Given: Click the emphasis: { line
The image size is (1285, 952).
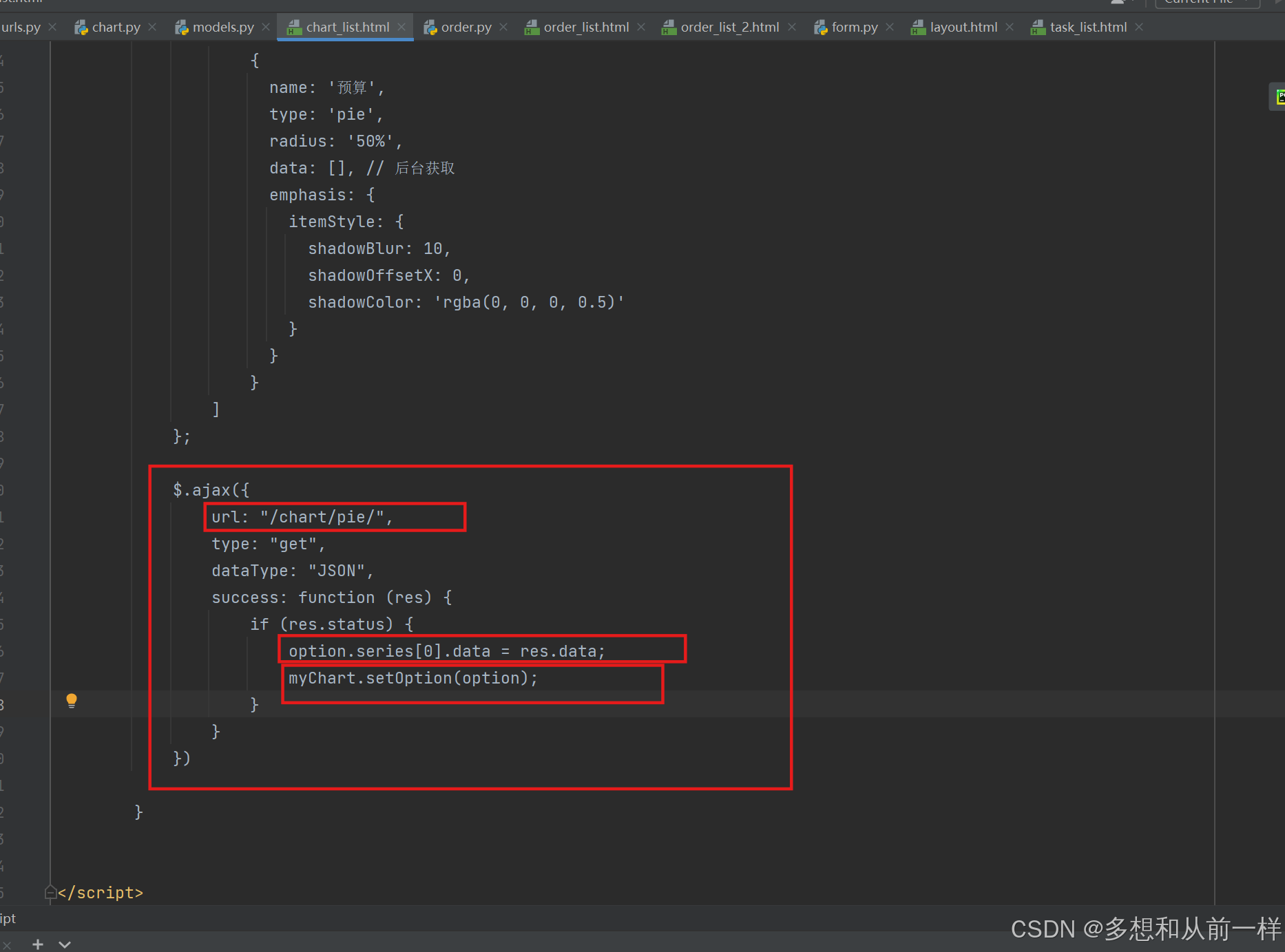Looking at the screenshot, I should [x=322, y=195].
